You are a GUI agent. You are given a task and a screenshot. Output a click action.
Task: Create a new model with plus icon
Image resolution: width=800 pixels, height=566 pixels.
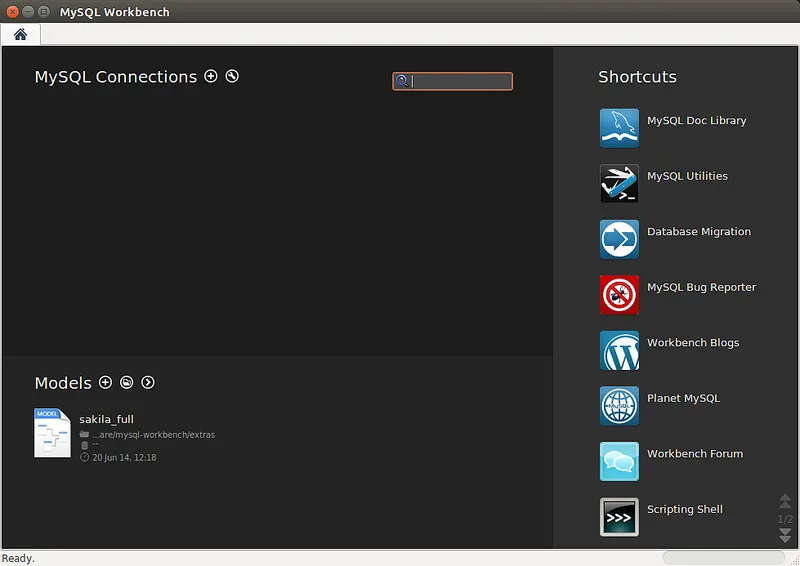106,382
